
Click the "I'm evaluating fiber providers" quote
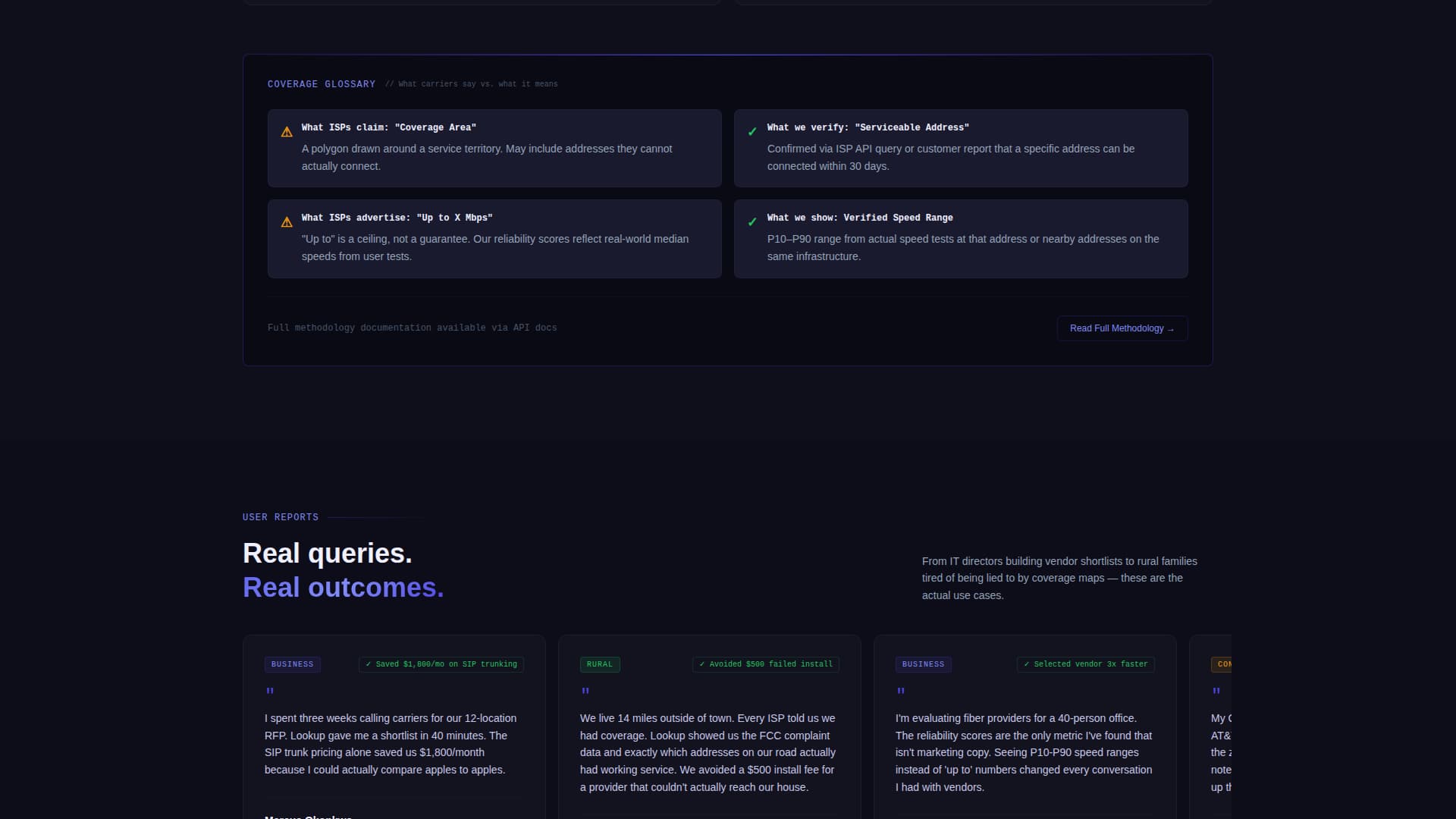pos(1024,752)
